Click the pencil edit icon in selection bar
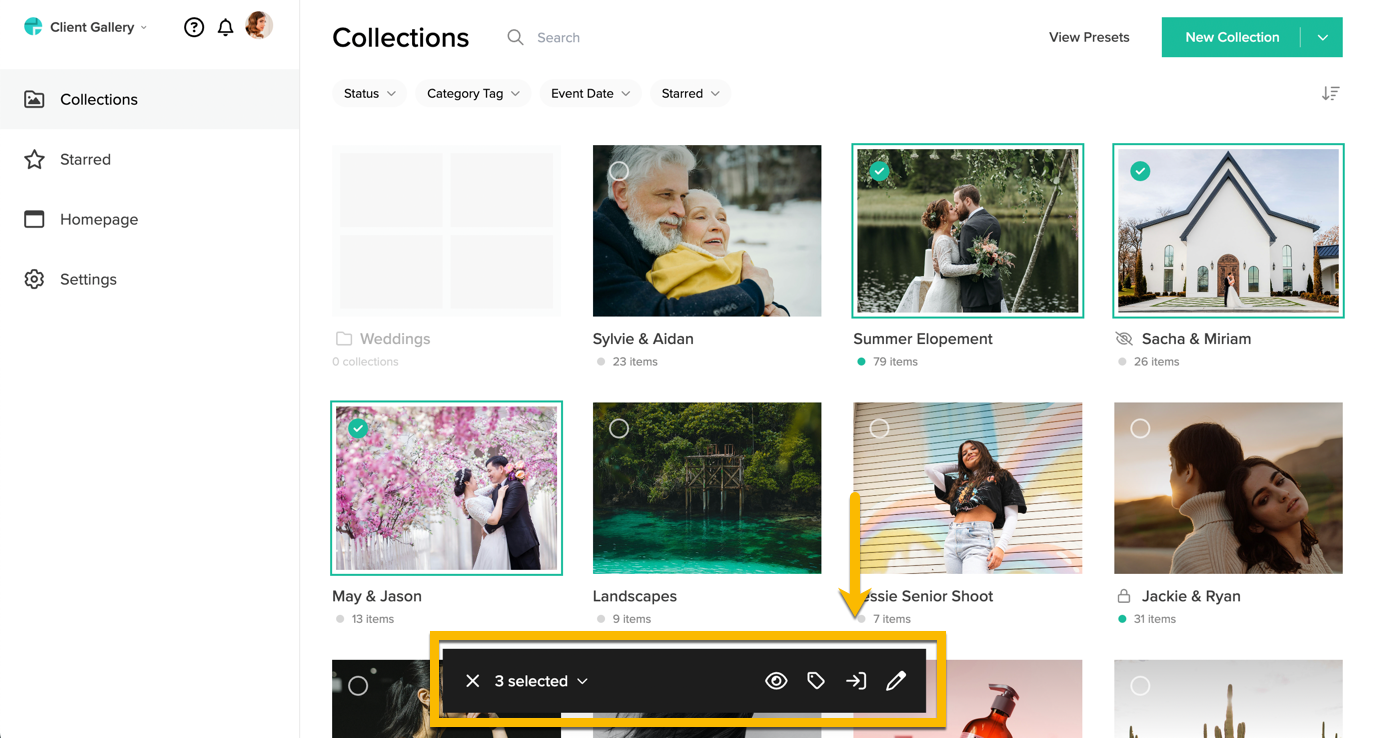 [x=896, y=681]
